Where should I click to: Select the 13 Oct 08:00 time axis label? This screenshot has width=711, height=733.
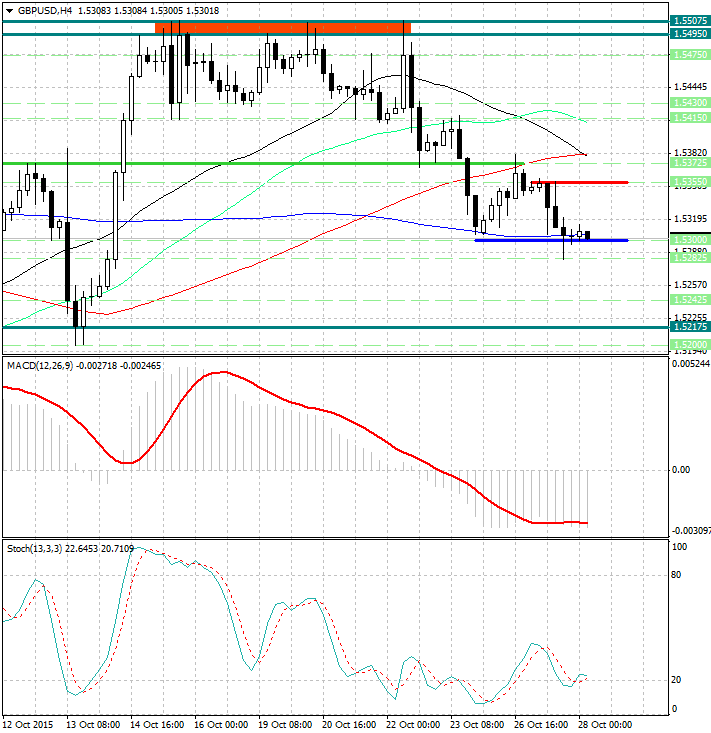point(93,725)
